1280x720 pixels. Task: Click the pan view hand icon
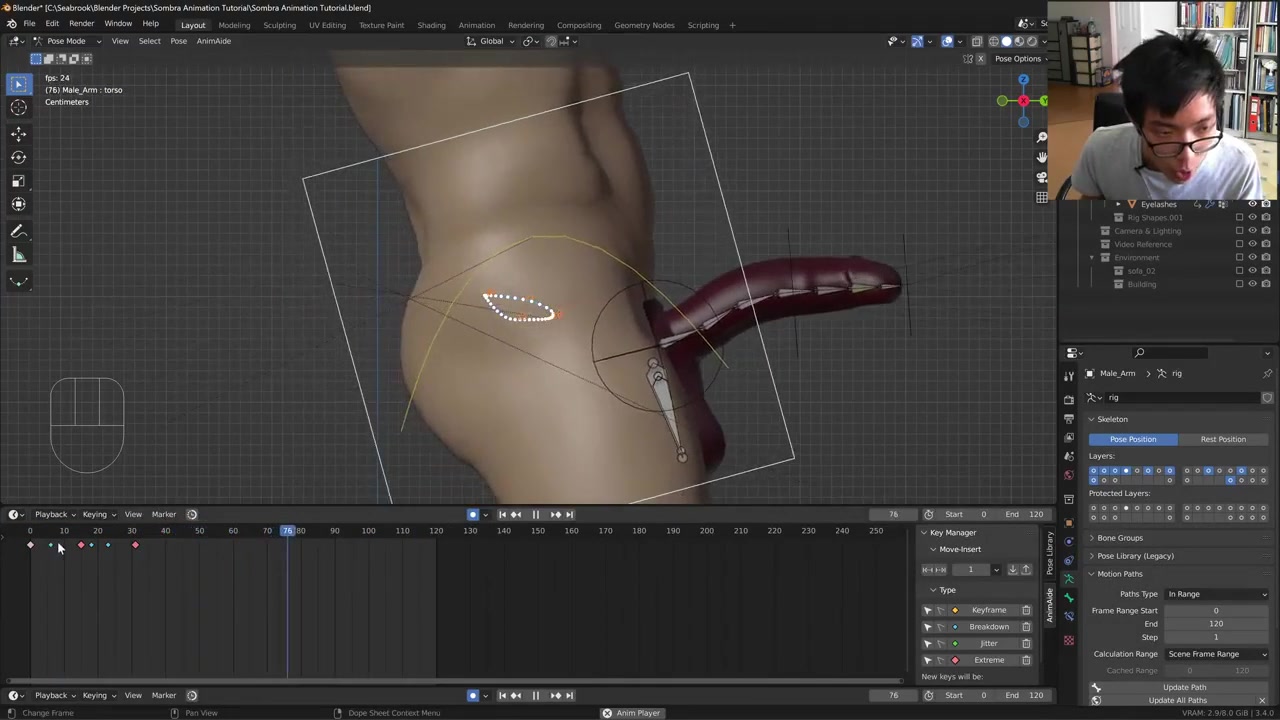(x=1041, y=157)
